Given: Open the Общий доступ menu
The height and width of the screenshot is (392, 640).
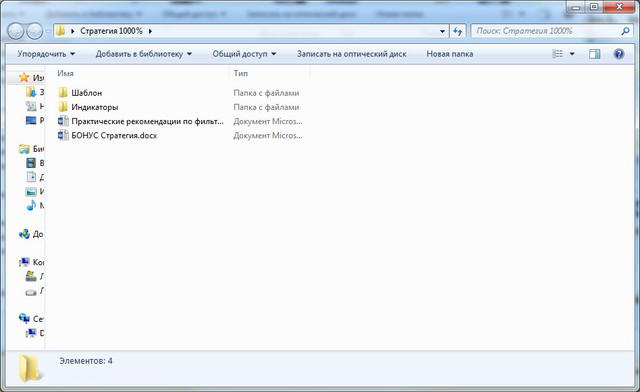Looking at the screenshot, I should tap(244, 54).
